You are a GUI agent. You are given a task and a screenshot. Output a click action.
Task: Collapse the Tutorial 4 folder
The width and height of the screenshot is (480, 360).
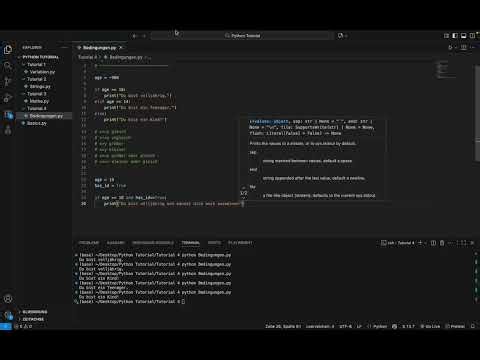[36, 108]
